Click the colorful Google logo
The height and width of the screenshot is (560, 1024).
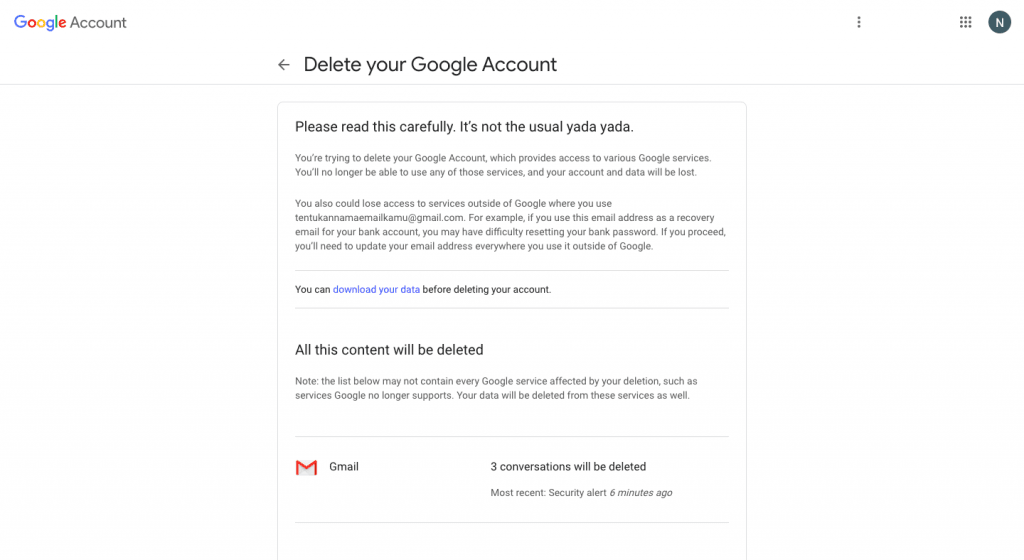tap(40, 23)
